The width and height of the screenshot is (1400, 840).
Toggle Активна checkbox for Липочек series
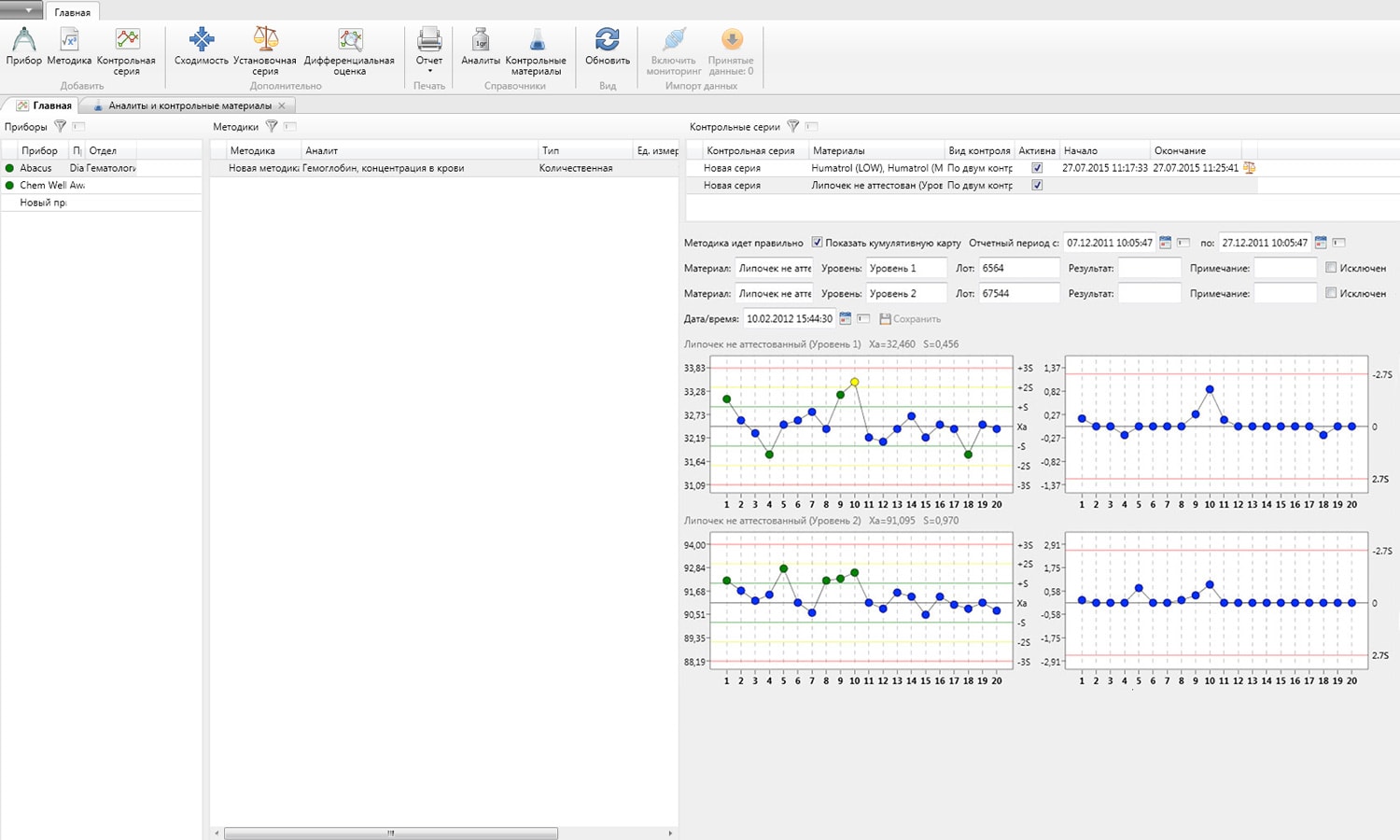[x=1037, y=185]
